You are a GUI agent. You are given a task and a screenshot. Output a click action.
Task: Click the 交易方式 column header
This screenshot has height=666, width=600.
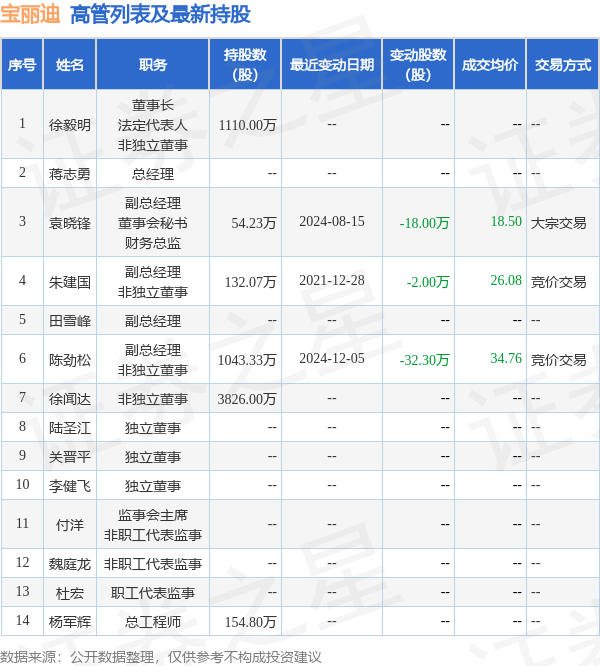[562, 65]
